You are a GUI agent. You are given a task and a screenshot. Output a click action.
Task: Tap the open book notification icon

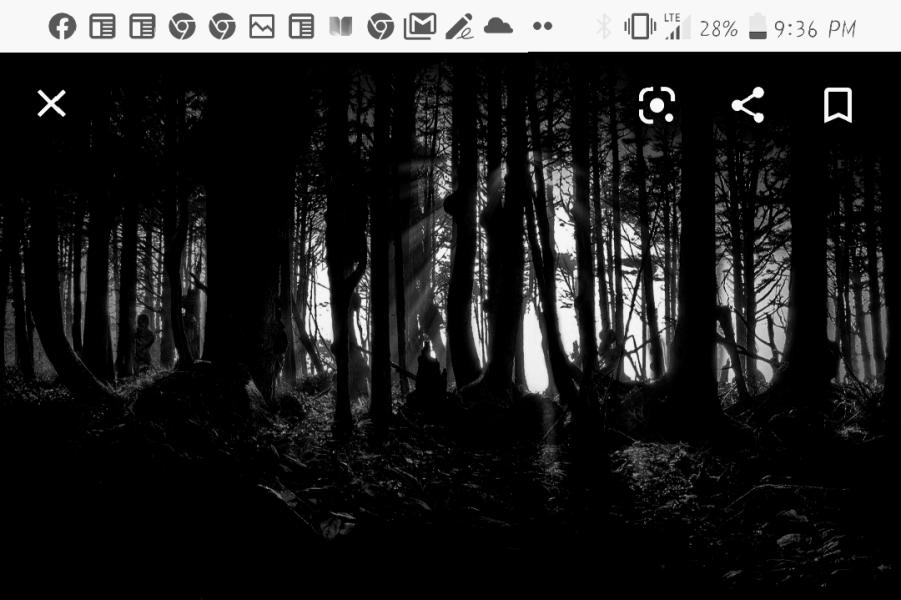[x=341, y=27]
